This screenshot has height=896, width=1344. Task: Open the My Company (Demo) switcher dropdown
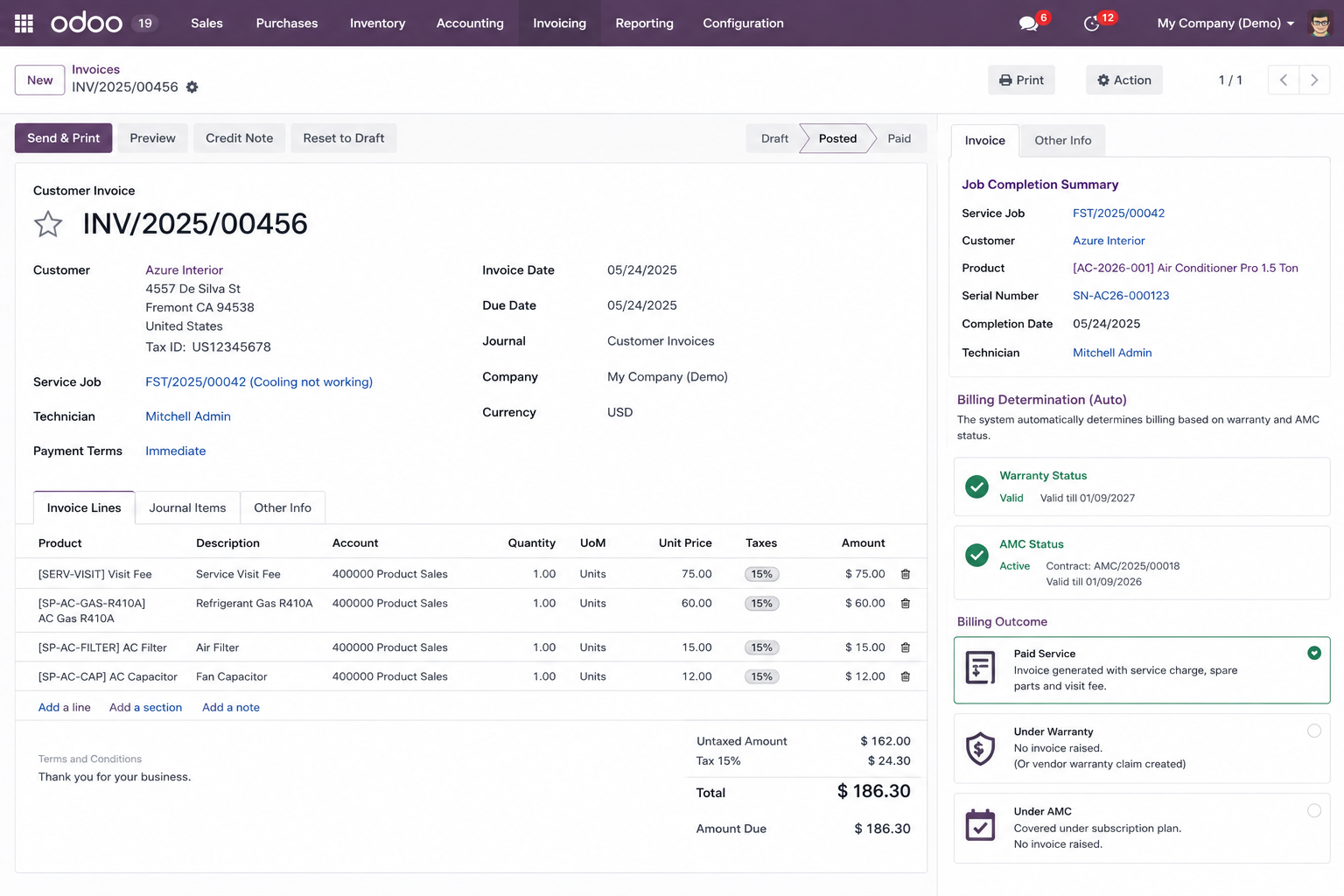point(1225,23)
